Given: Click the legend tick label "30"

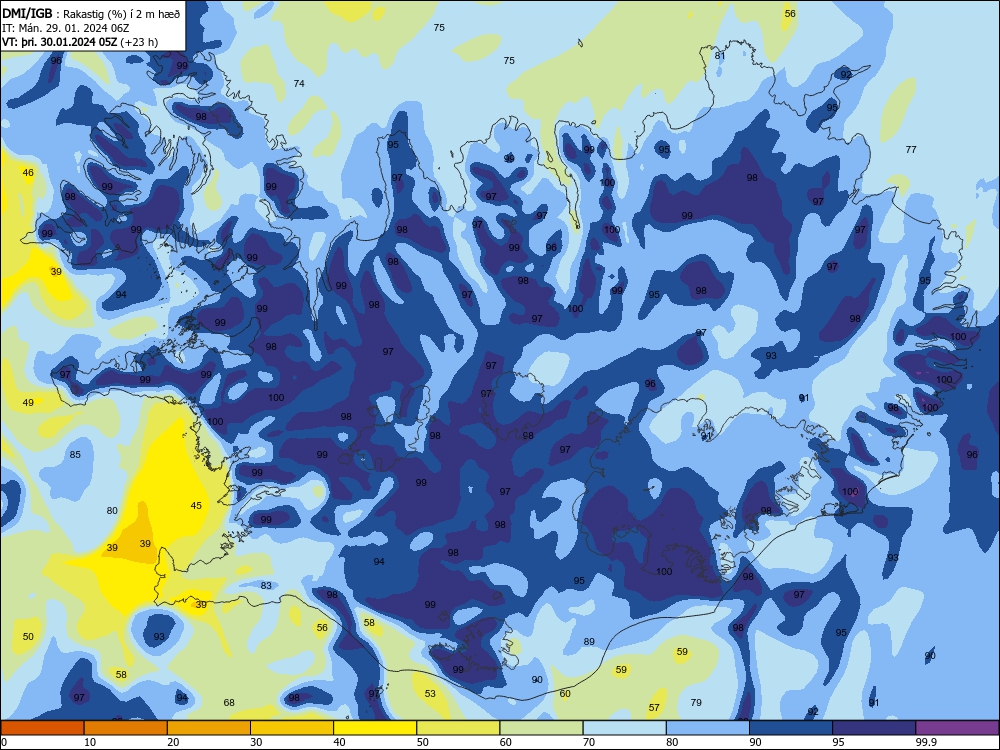Looking at the screenshot, I should tap(256, 742).
